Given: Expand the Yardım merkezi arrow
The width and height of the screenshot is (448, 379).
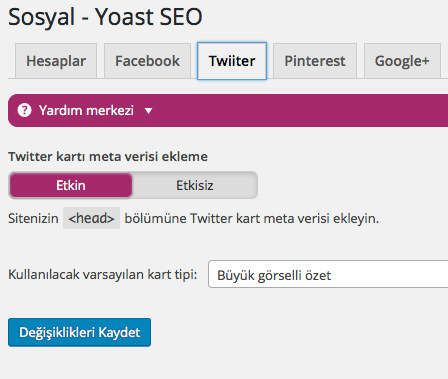Looking at the screenshot, I should tap(149, 111).
